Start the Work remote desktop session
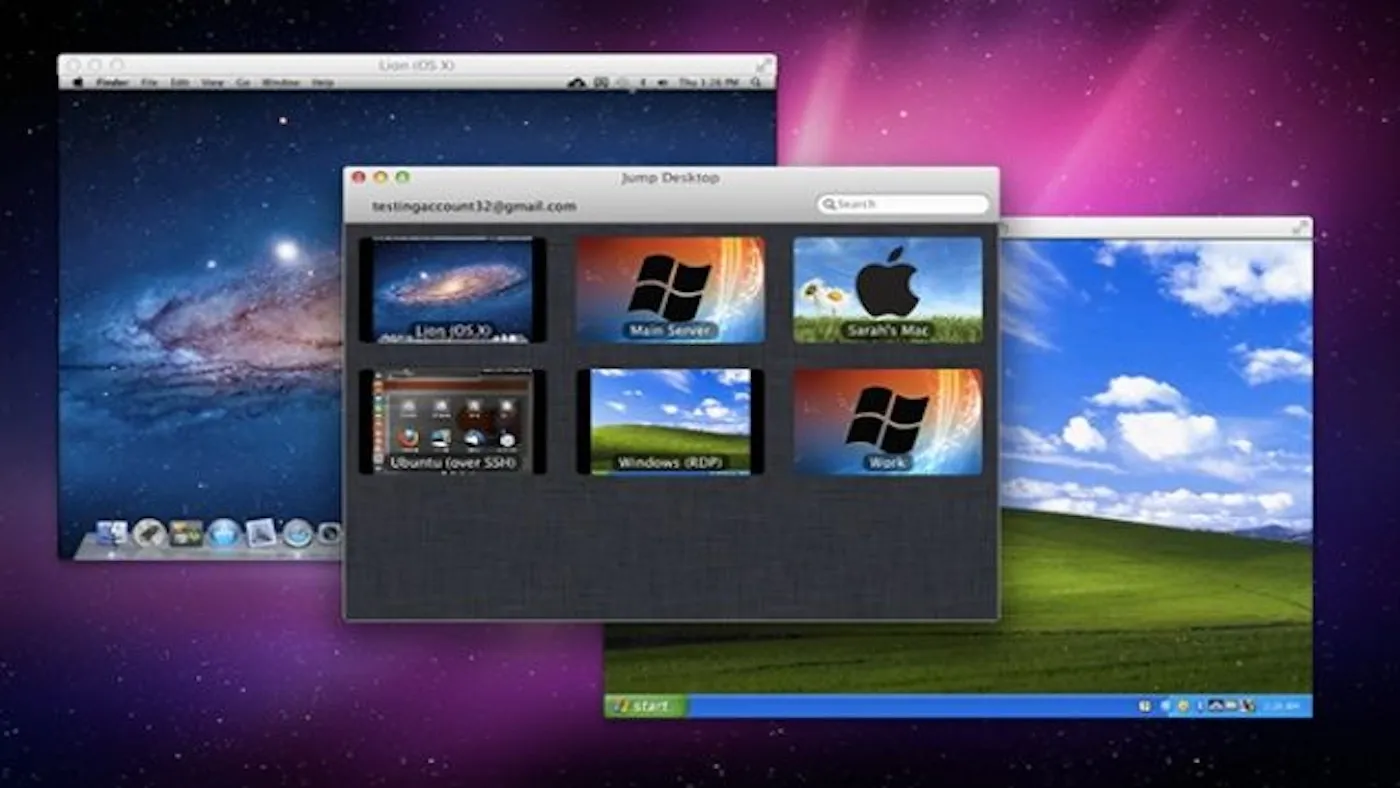 [x=886, y=420]
